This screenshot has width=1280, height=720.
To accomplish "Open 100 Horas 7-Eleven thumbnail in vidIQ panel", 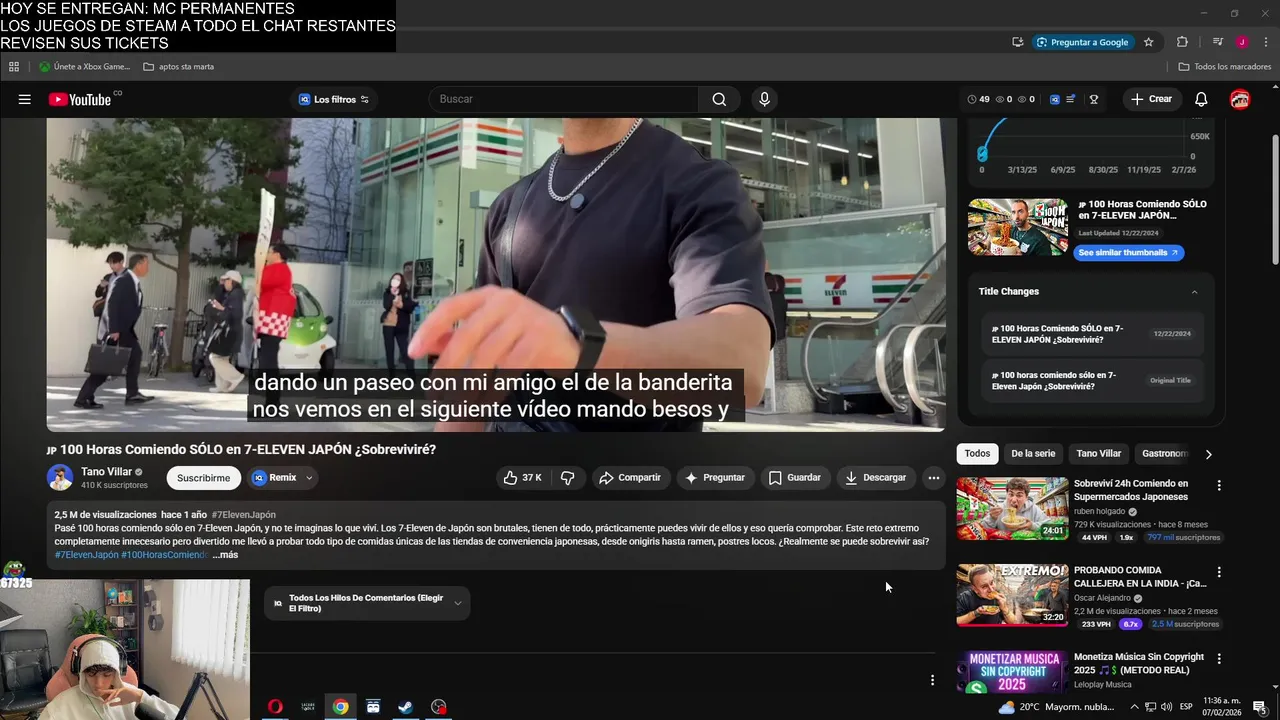I will point(1018,227).
